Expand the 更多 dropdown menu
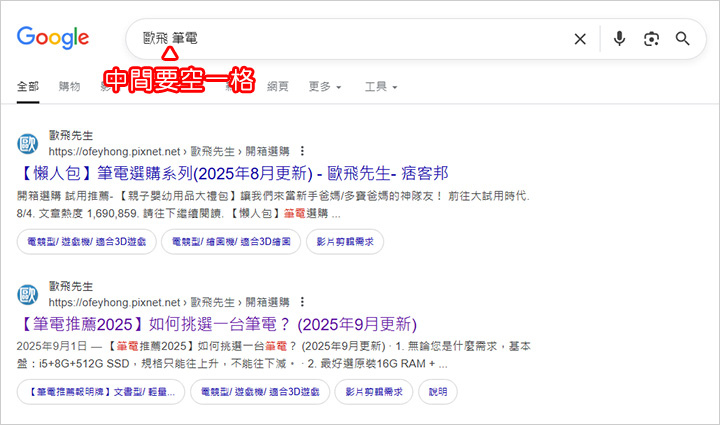The width and height of the screenshot is (720, 425). (x=325, y=86)
